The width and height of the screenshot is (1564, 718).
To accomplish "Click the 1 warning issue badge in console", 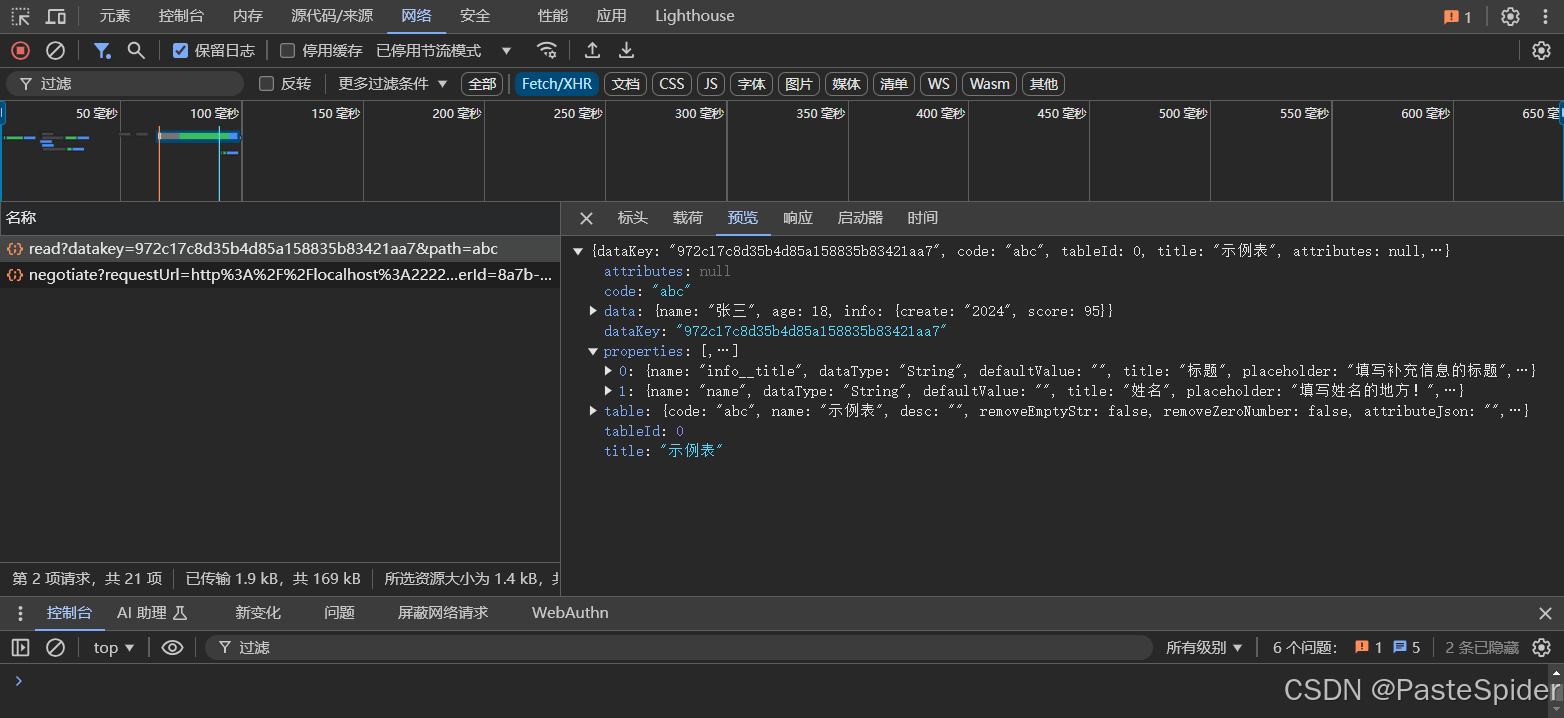I will (x=1368, y=648).
